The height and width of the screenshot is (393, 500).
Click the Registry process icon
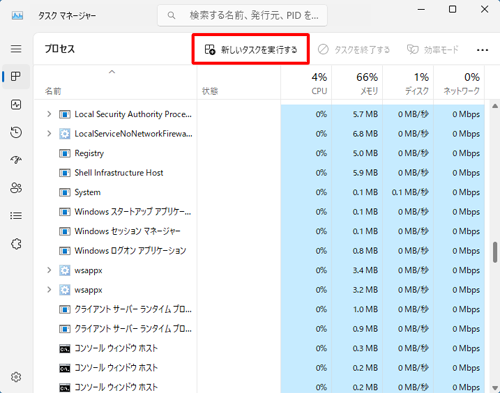tap(65, 153)
